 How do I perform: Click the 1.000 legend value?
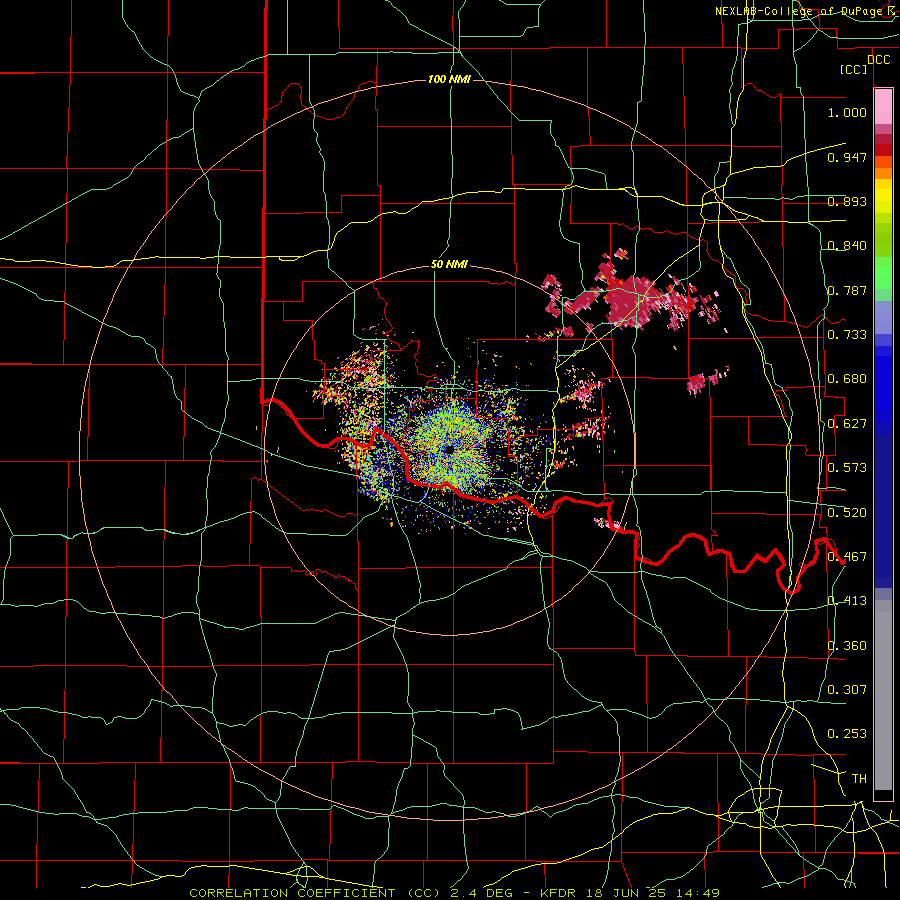point(847,112)
